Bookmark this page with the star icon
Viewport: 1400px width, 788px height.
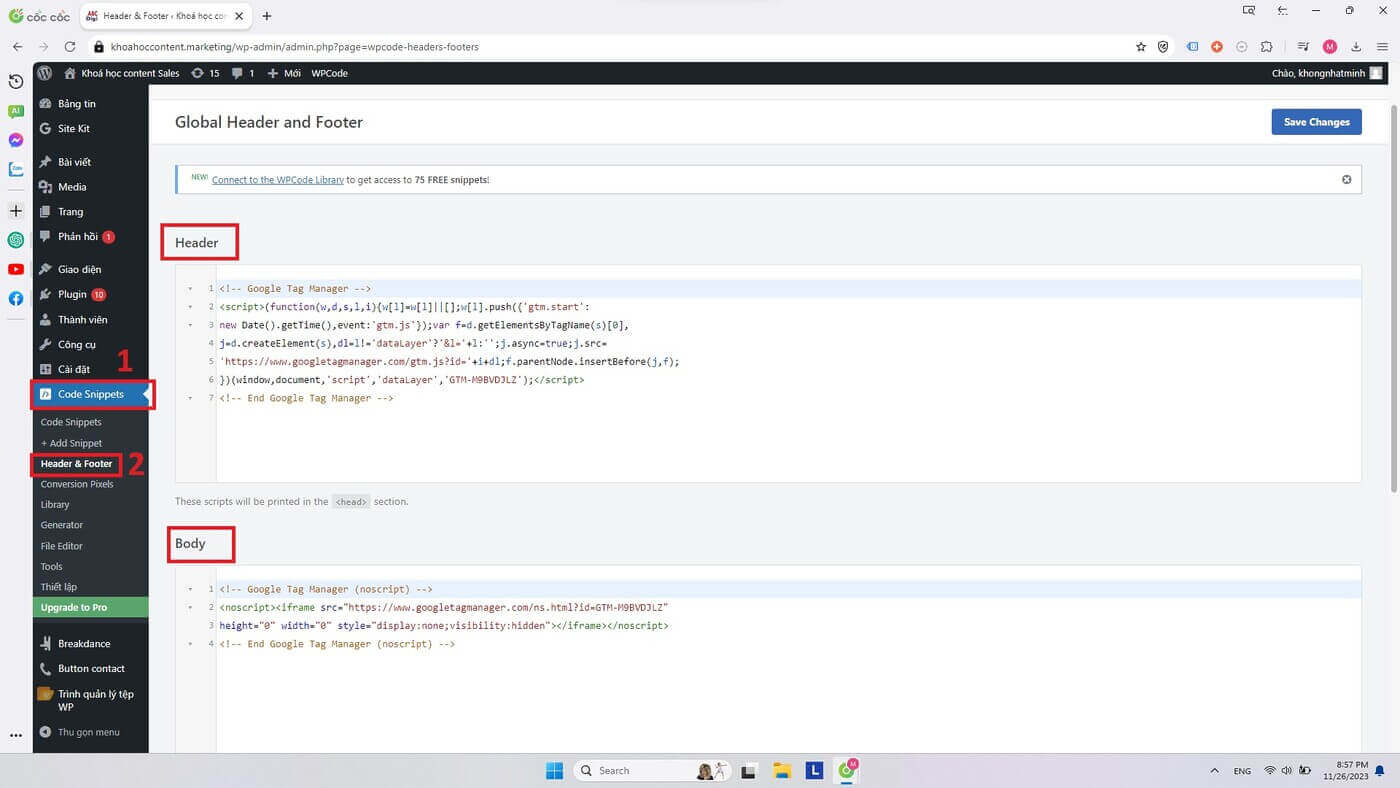pyautogui.click(x=1141, y=47)
